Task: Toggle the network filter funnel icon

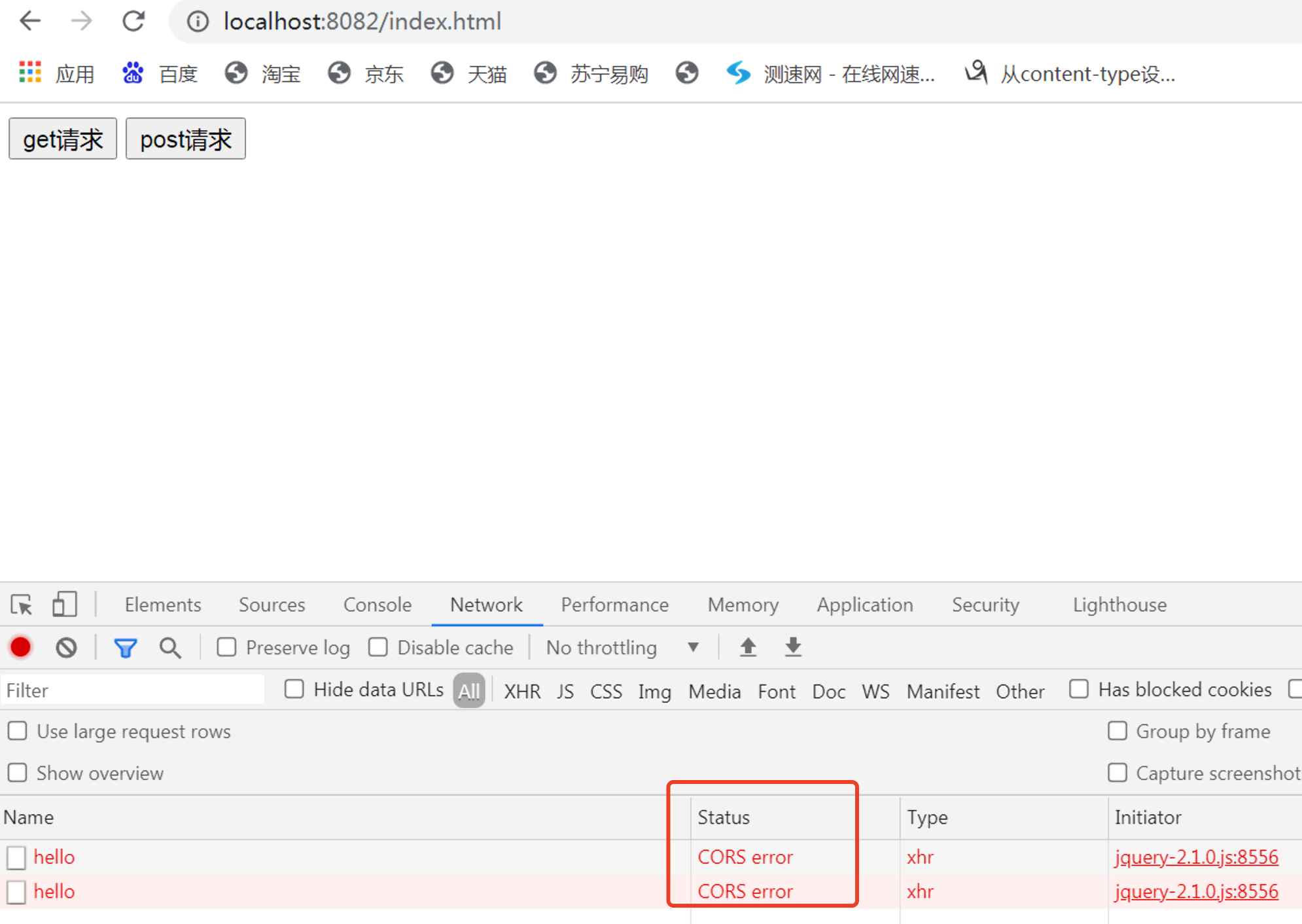Action: (x=125, y=647)
